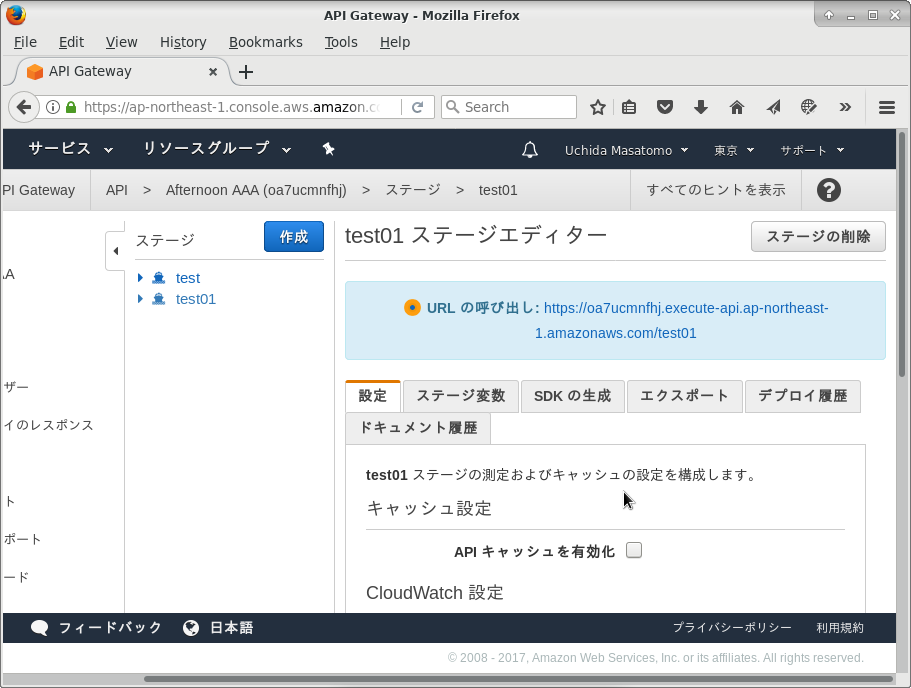Open a new tab with plus button
The width and height of the screenshot is (911, 688).
point(246,72)
